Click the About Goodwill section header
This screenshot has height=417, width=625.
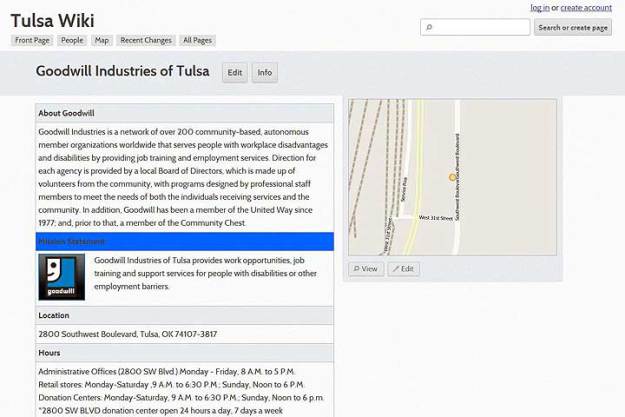coord(185,113)
